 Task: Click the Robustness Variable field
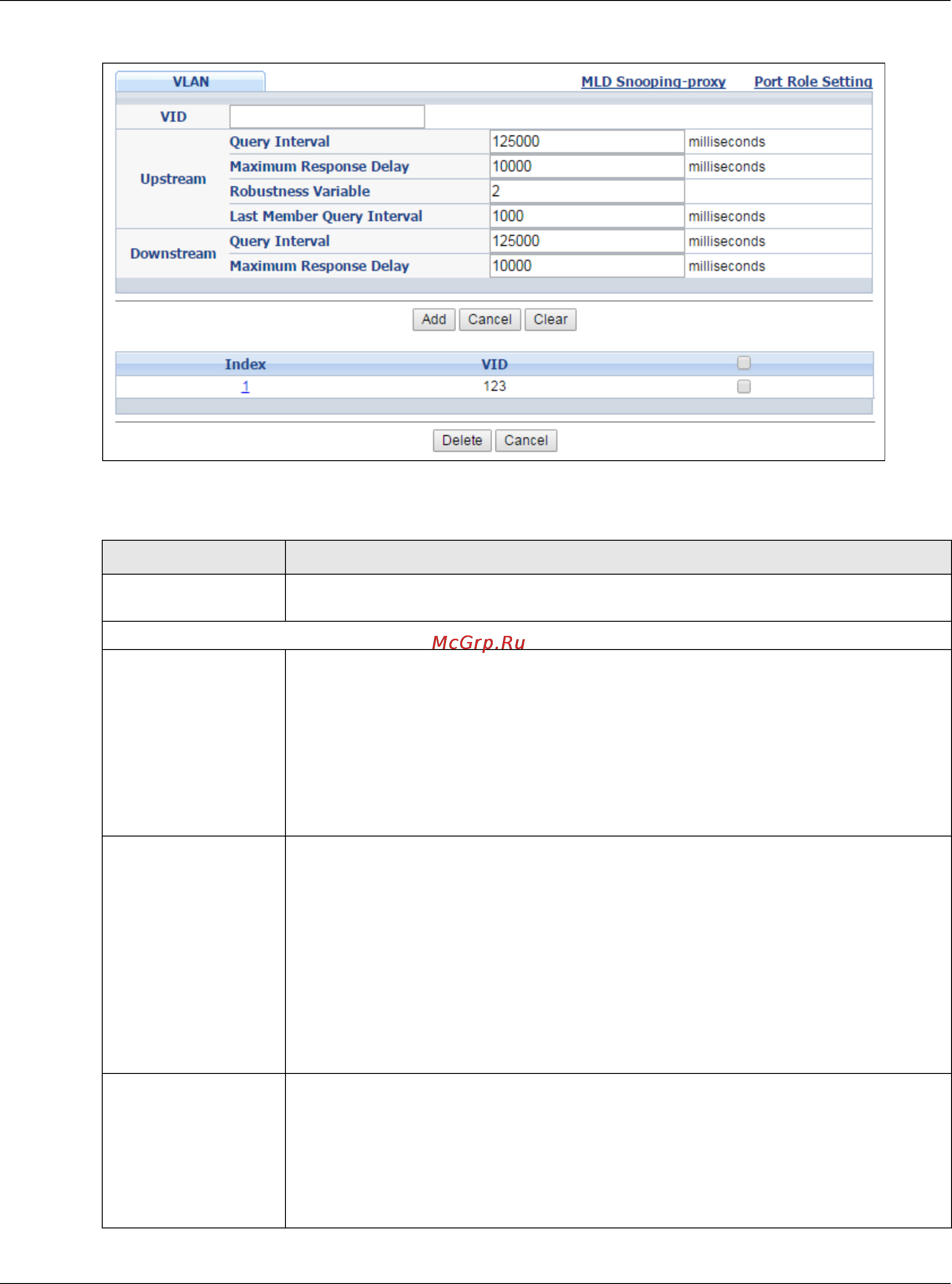pos(586,191)
